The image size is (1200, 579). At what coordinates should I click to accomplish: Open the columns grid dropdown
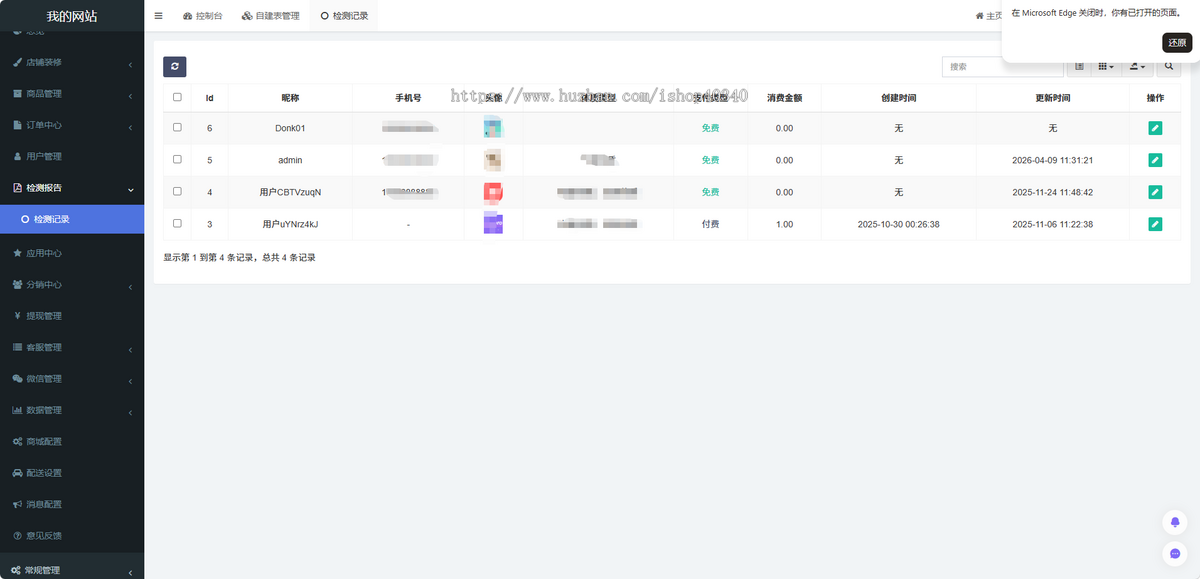tap(1106, 66)
